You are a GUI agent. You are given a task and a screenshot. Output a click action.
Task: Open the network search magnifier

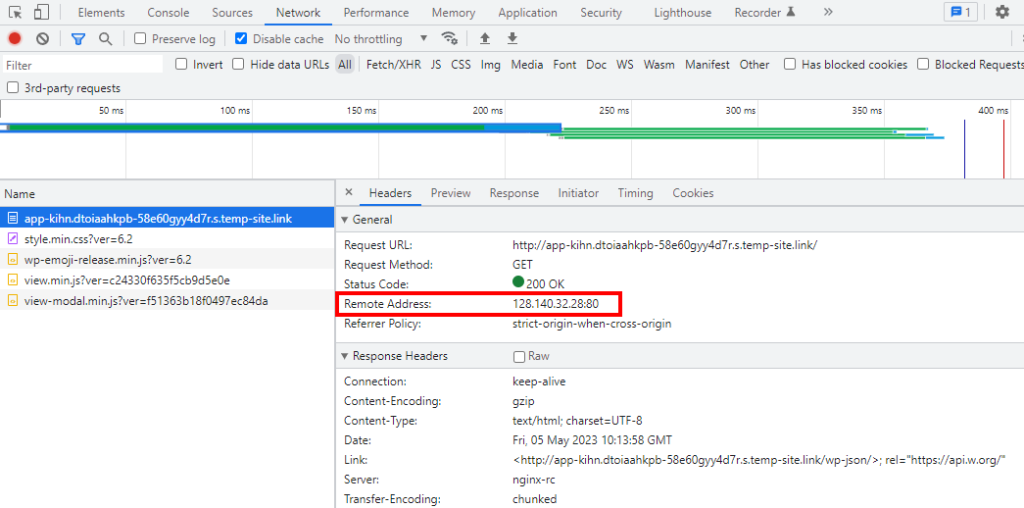[x=105, y=39]
